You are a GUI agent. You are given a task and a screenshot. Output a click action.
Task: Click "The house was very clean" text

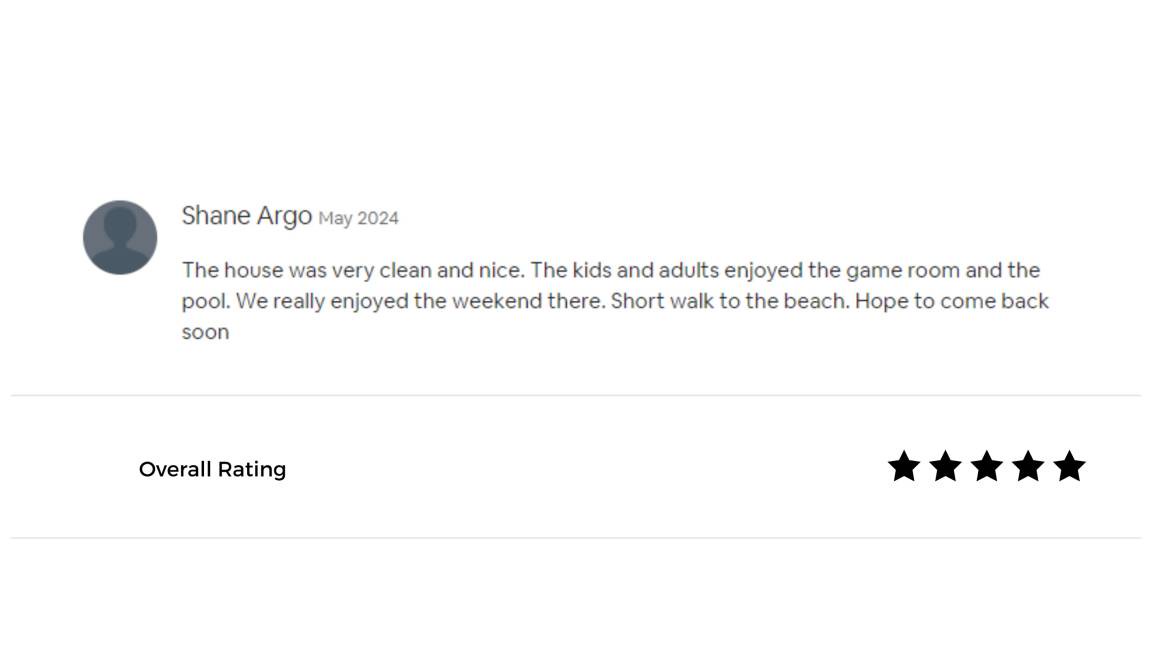click(278, 270)
